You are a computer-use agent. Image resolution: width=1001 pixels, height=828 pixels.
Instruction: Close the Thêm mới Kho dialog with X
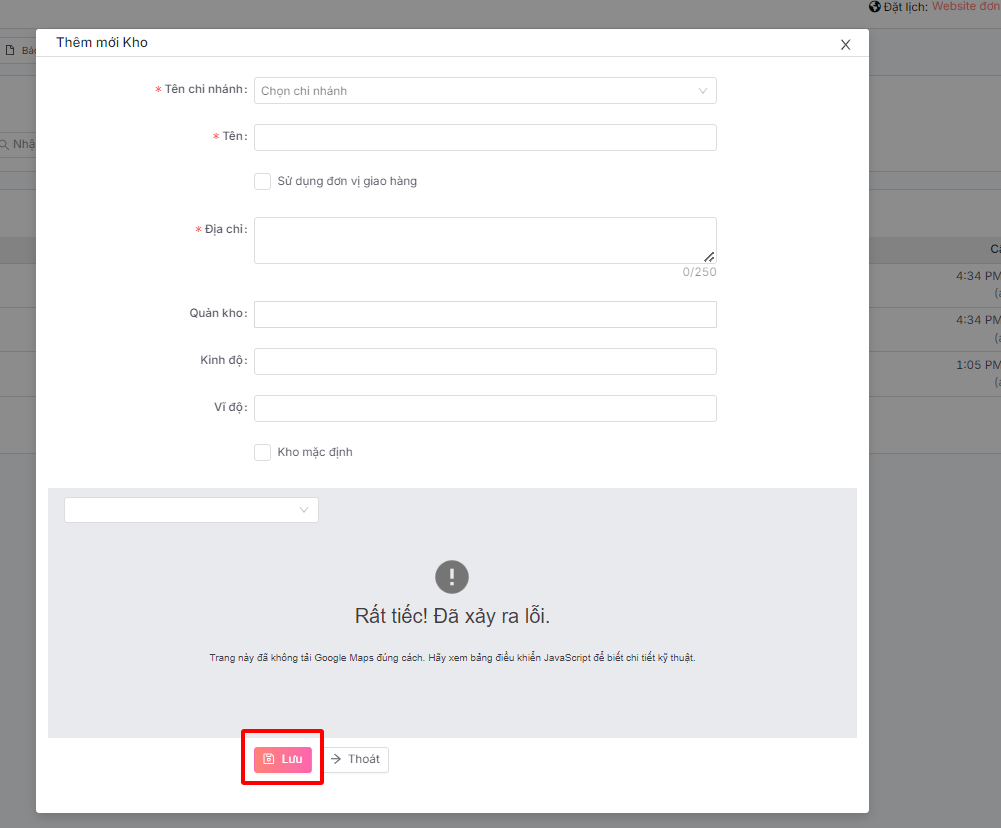point(845,45)
